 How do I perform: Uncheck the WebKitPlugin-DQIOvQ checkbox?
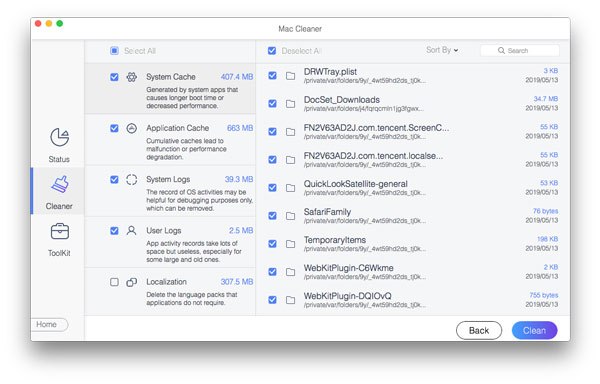point(272,300)
